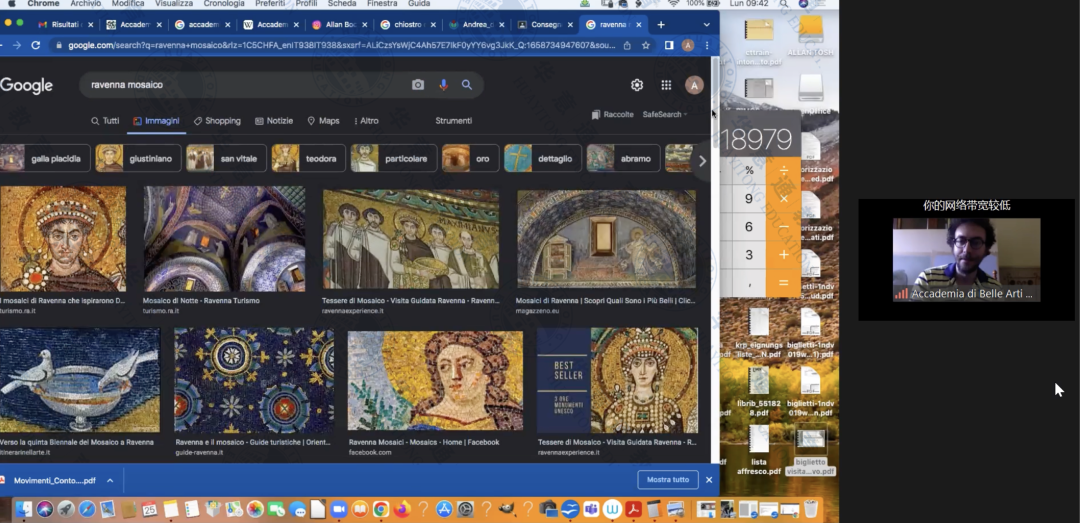This screenshot has height=523, width=1080.
Task: Search by image using the camera icon
Action: click(x=418, y=85)
